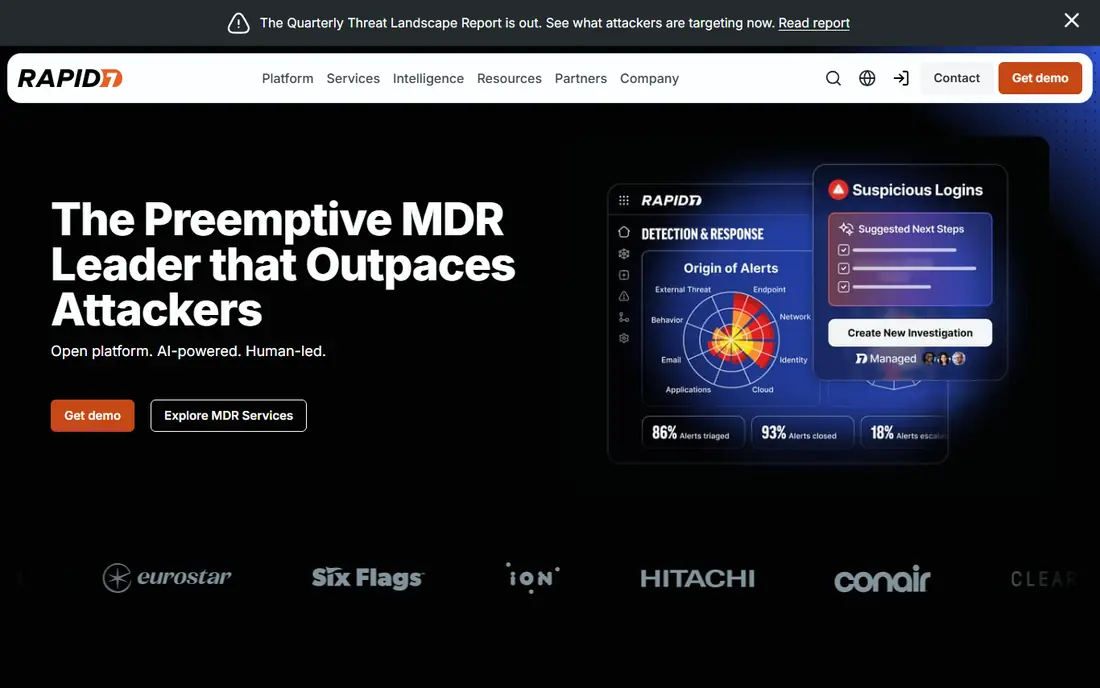Click the sign-in arrow icon

click(901, 78)
